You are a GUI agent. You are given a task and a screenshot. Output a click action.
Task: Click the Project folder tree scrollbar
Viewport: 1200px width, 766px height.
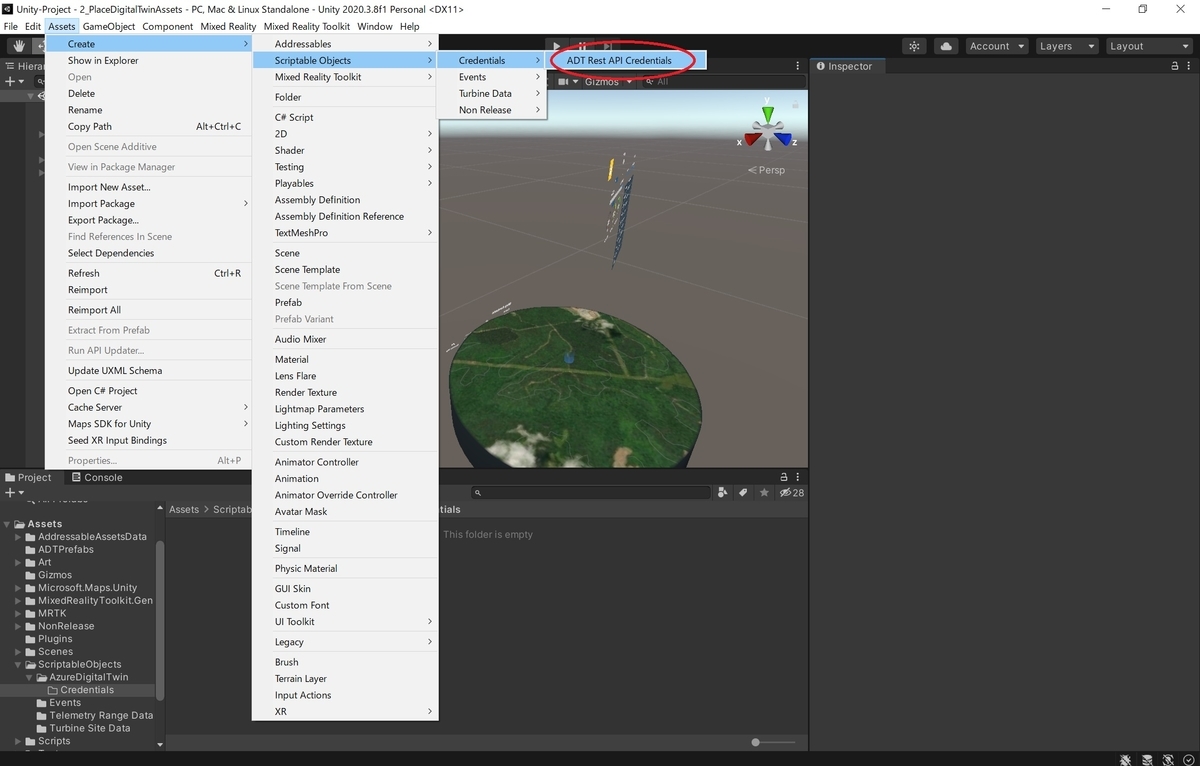[160, 620]
